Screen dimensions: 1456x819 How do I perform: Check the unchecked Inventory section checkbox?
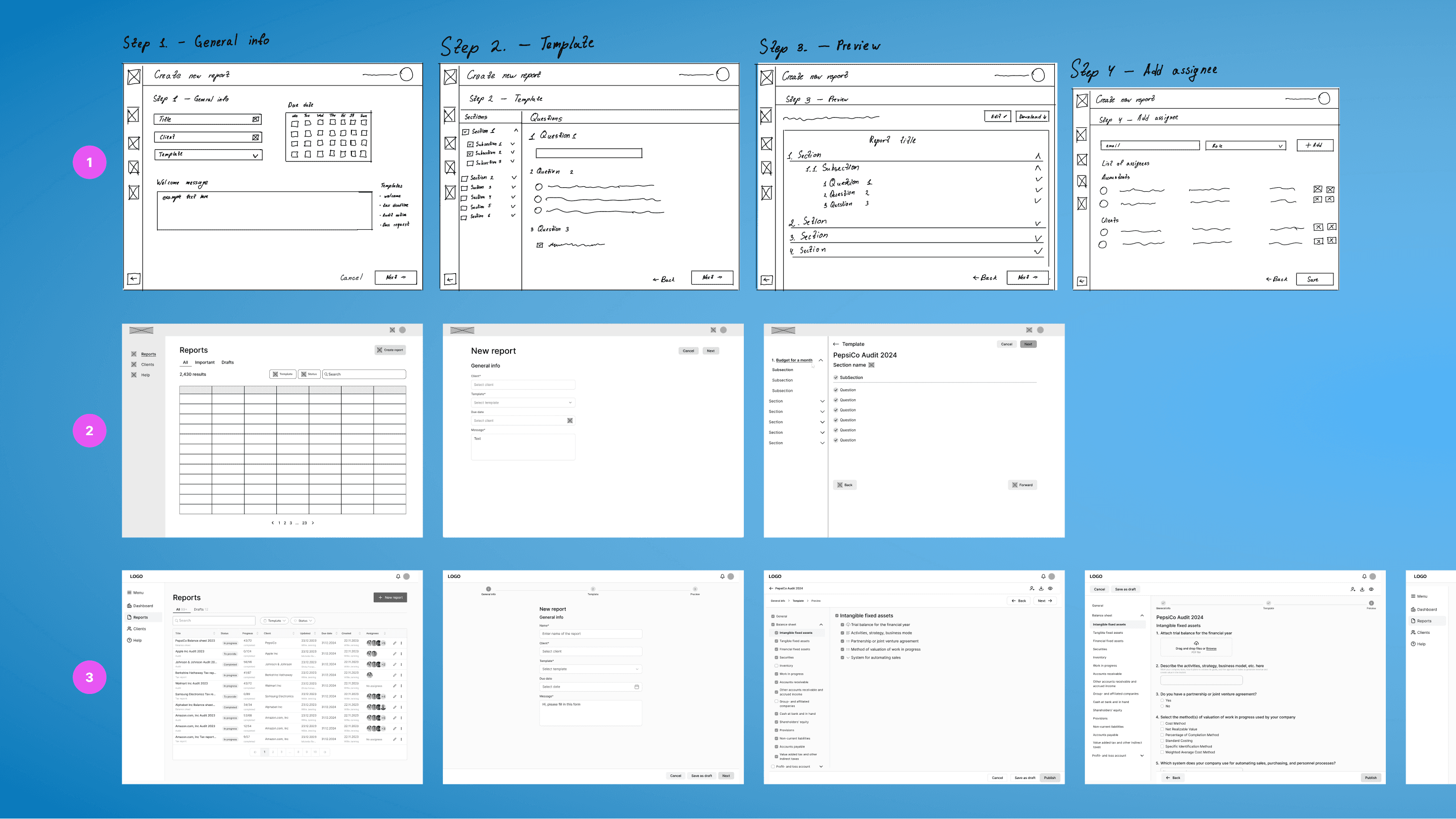pos(776,665)
